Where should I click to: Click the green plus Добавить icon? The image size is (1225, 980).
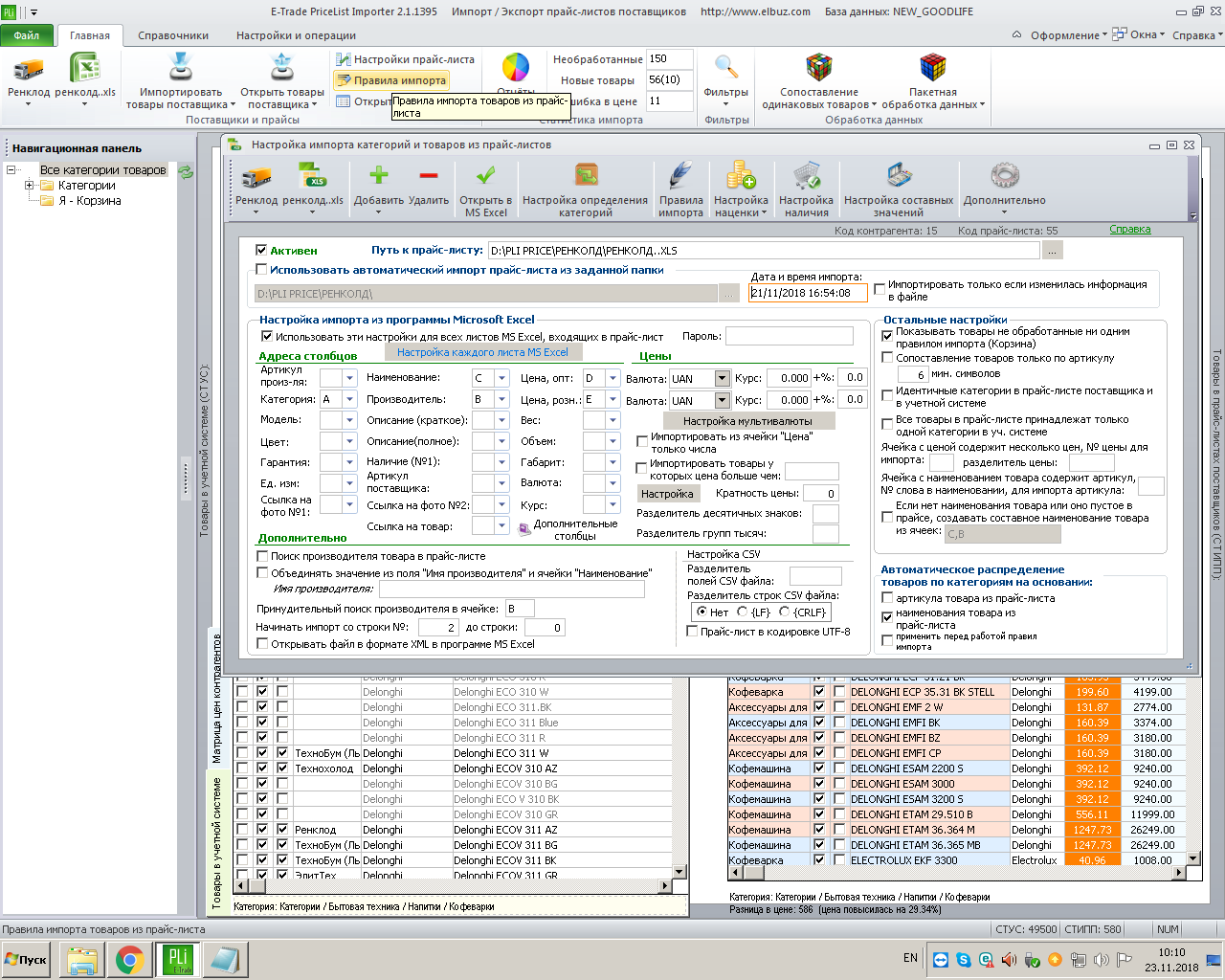point(379,176)
